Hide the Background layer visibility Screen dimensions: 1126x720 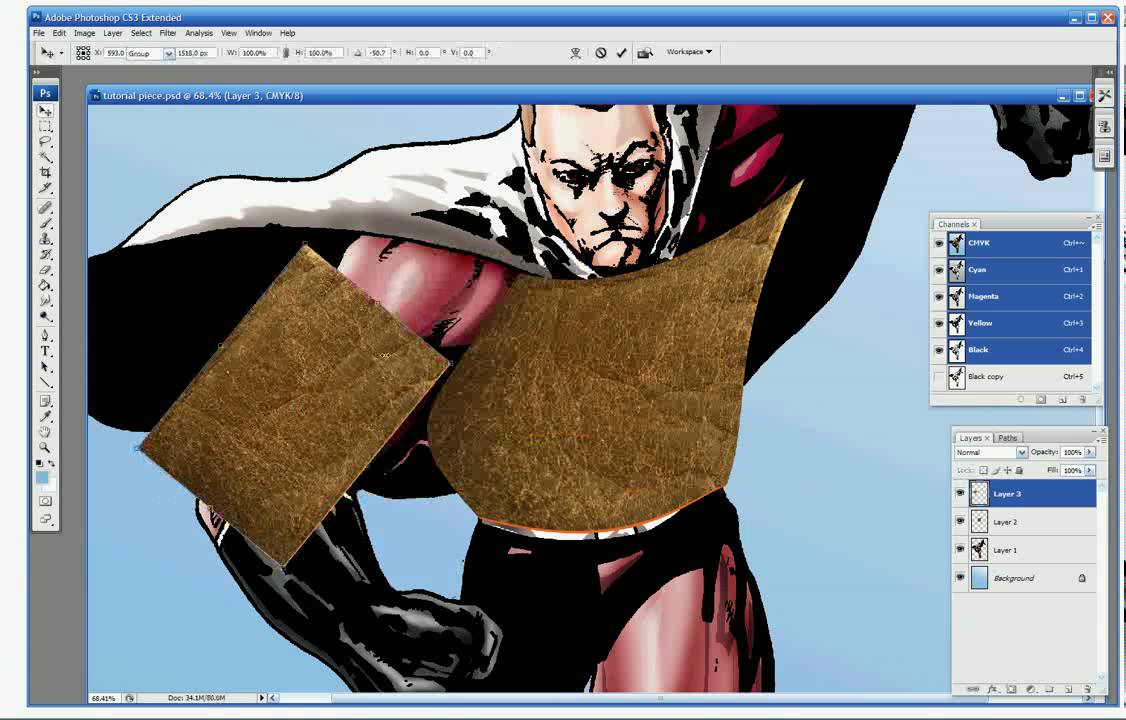[x=960, y=577]
